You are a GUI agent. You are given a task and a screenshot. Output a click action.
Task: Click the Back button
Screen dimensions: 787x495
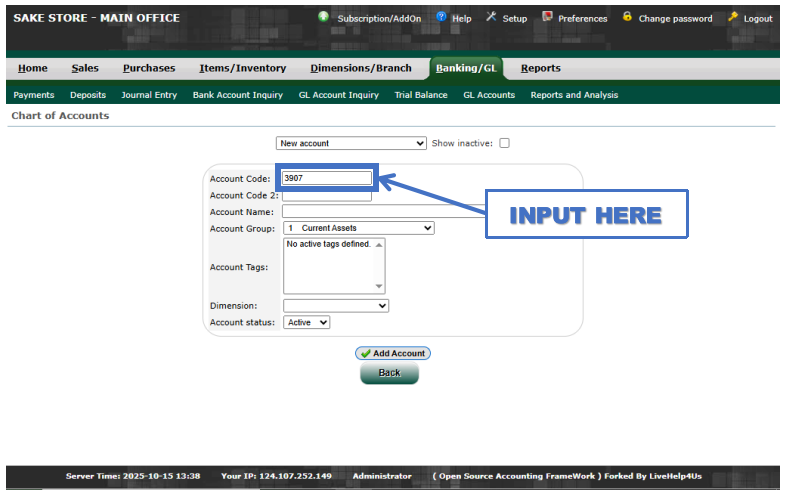click(389, 373)
